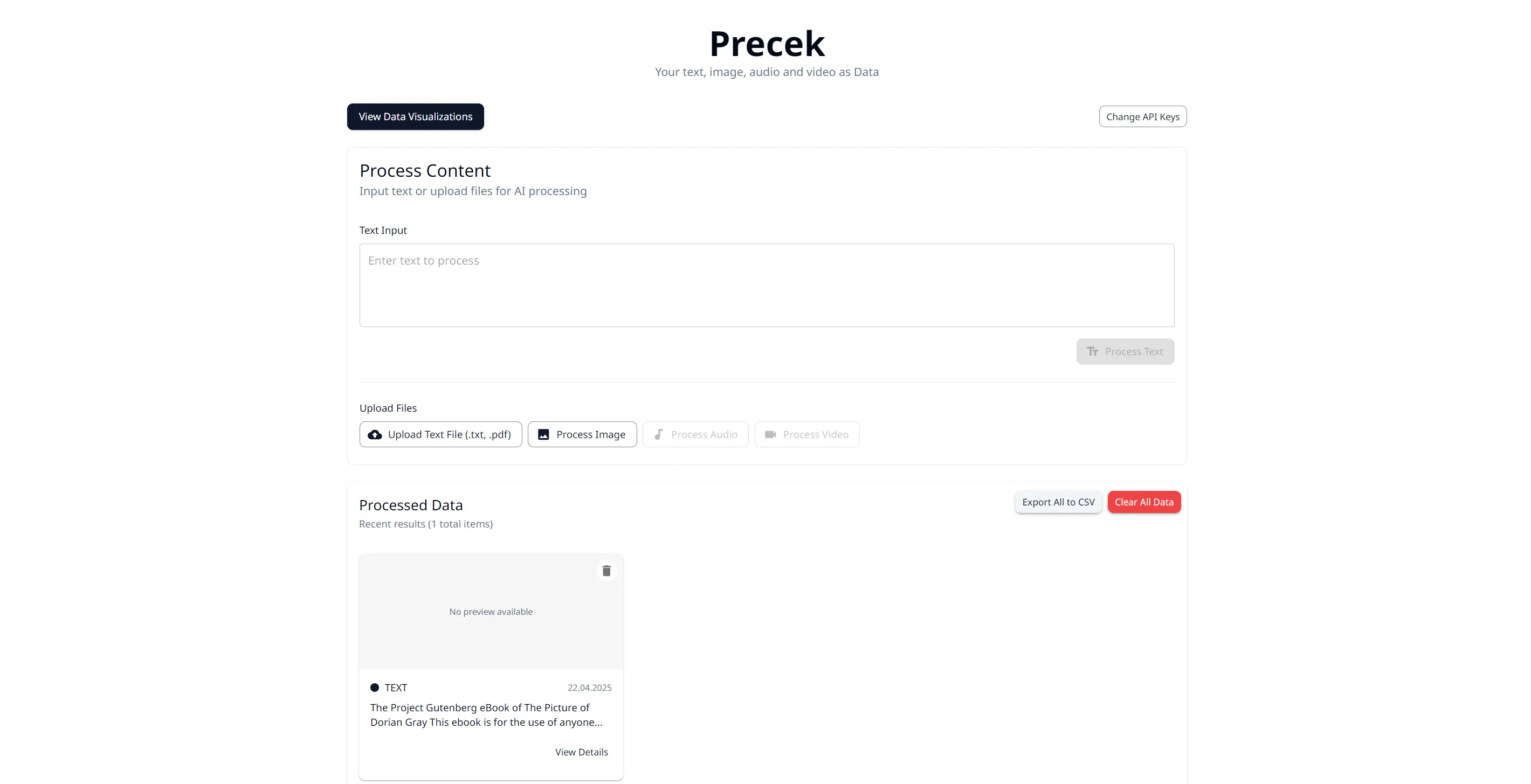Click inside the Enter text to process field
The width and height of the screenshot is (1531, 784).
coord(767,285)
